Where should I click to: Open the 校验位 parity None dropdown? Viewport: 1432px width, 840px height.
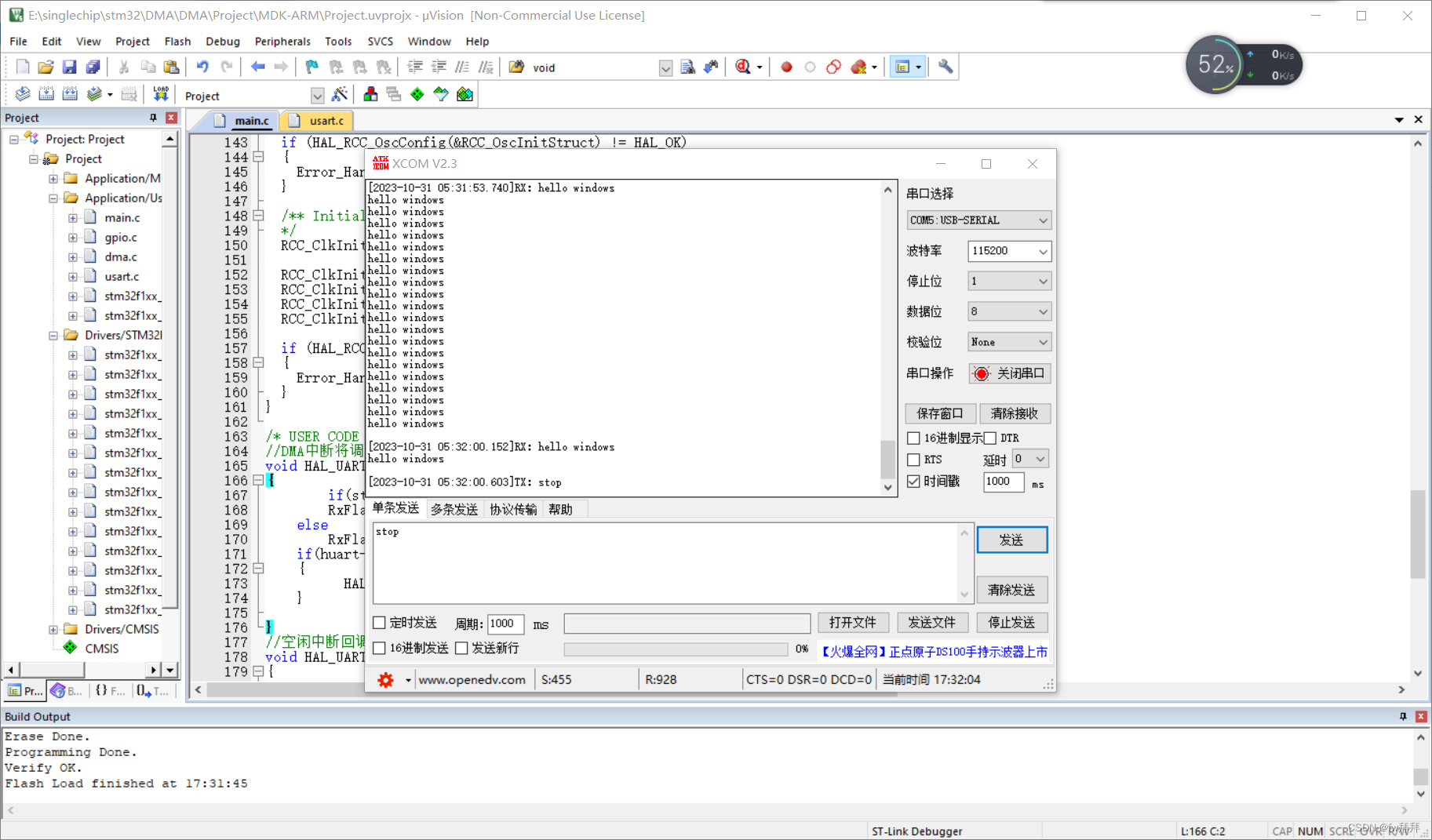[1009, 342]
